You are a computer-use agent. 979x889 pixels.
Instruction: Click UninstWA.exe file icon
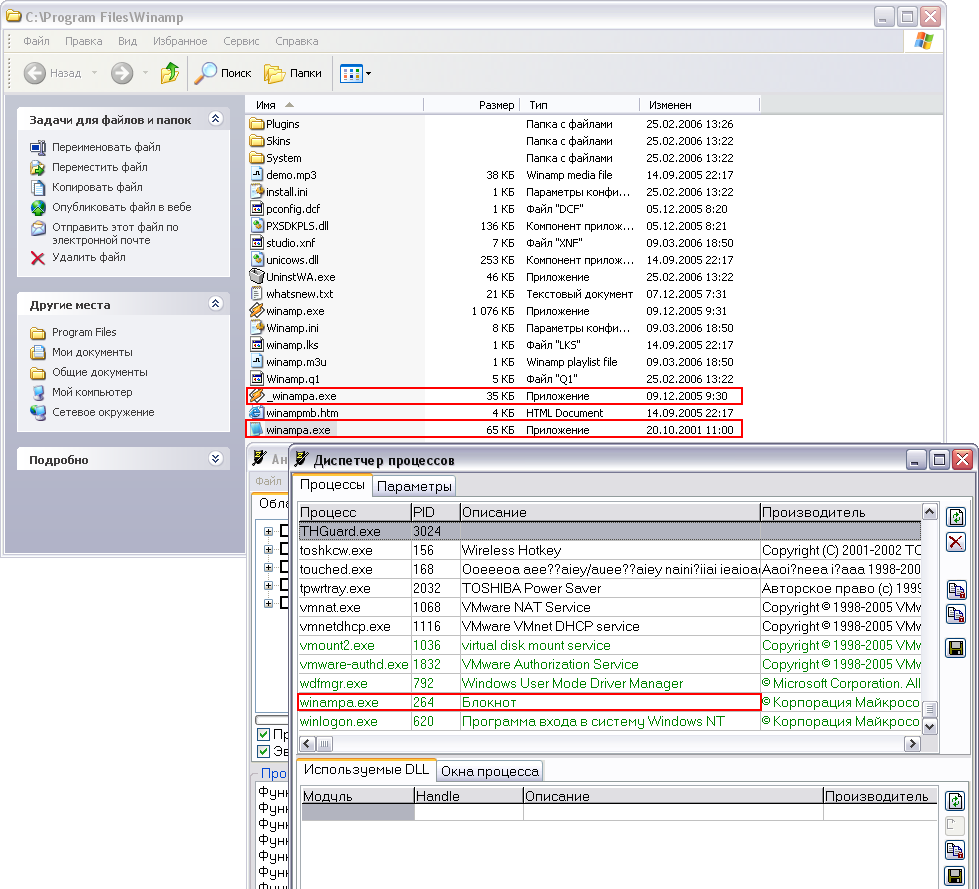click(x=257, y=276)
